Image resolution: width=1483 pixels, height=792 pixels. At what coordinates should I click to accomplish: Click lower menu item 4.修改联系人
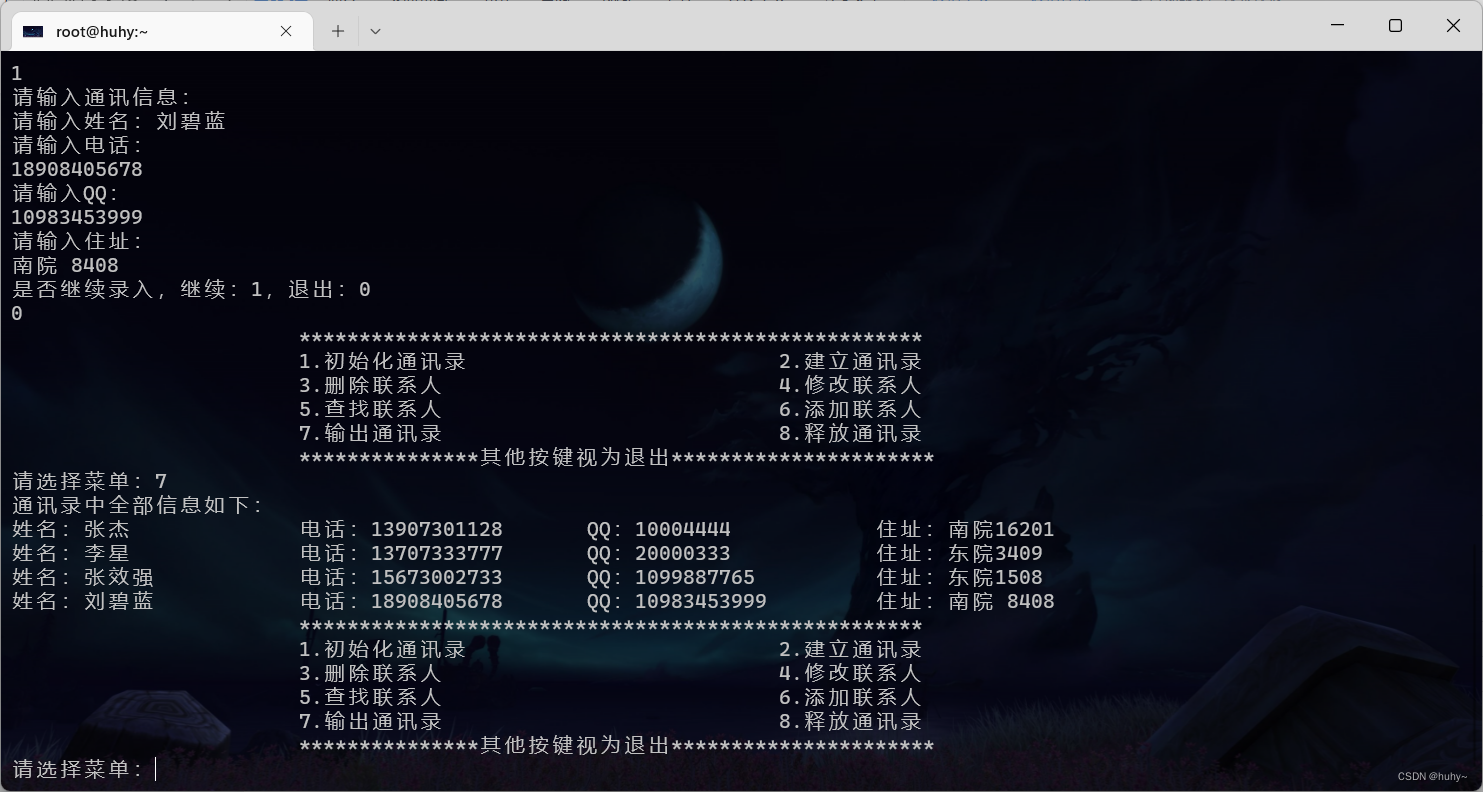(850, 673)
